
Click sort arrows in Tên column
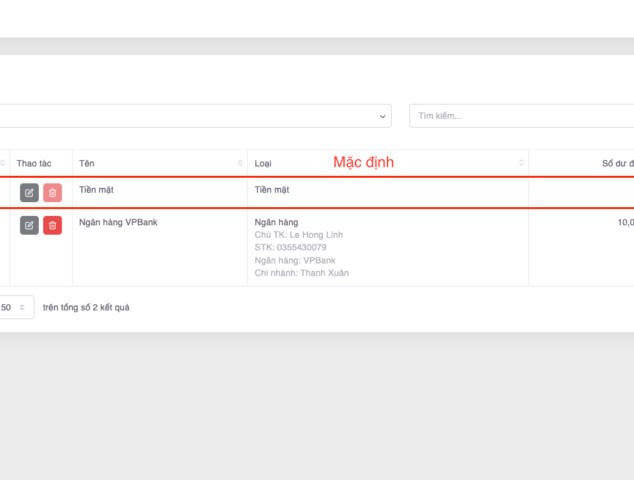240,163
